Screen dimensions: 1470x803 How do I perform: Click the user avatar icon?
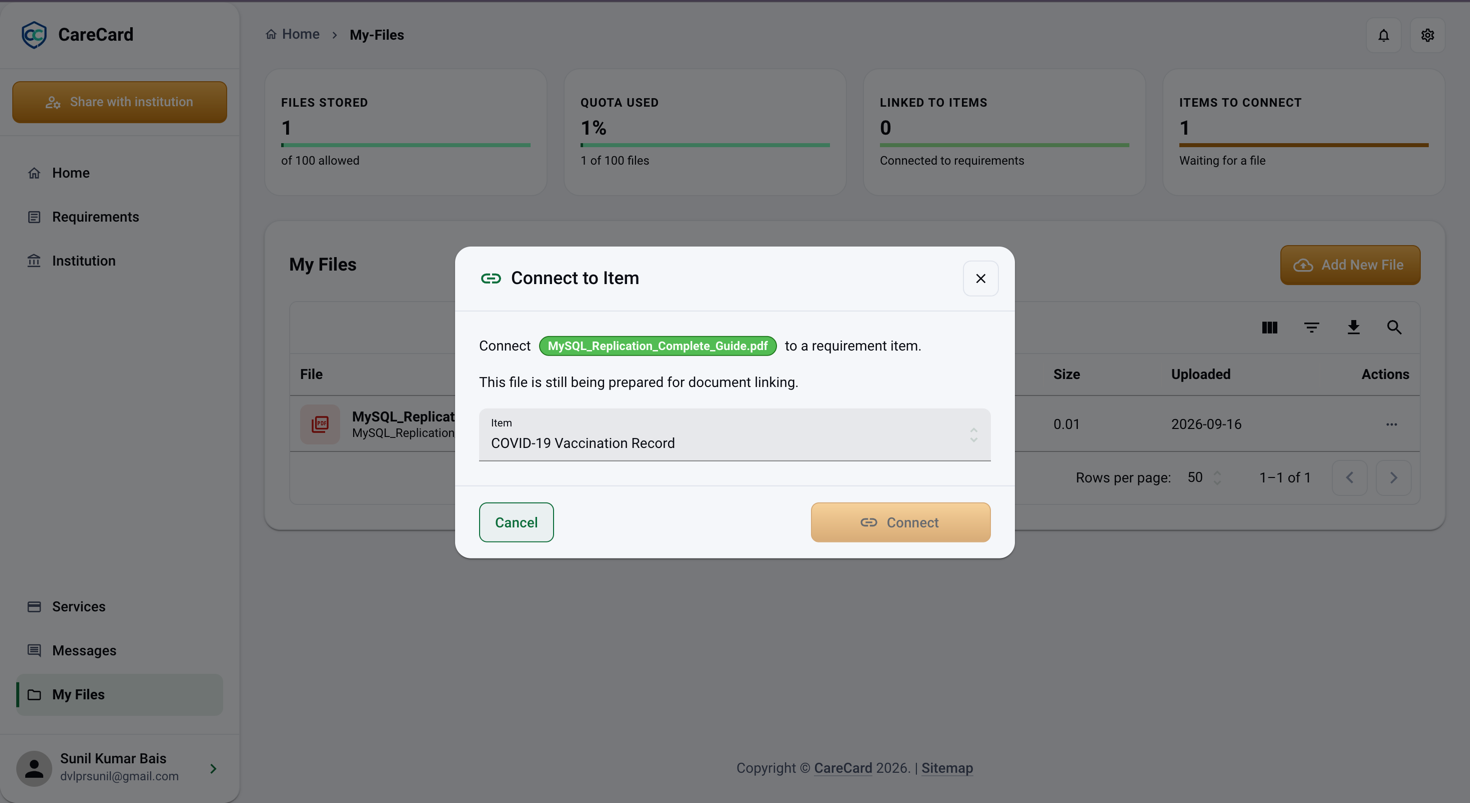tap(34, 769)
